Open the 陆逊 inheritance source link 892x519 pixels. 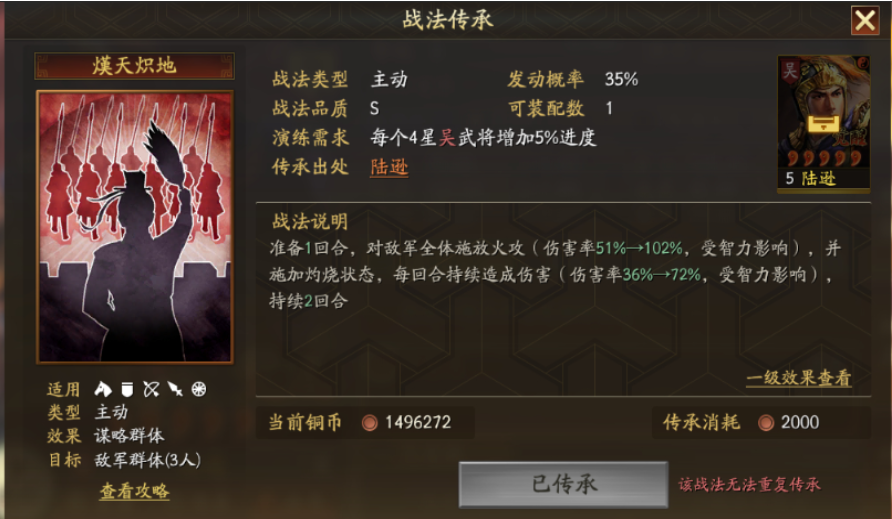(389, 167)
